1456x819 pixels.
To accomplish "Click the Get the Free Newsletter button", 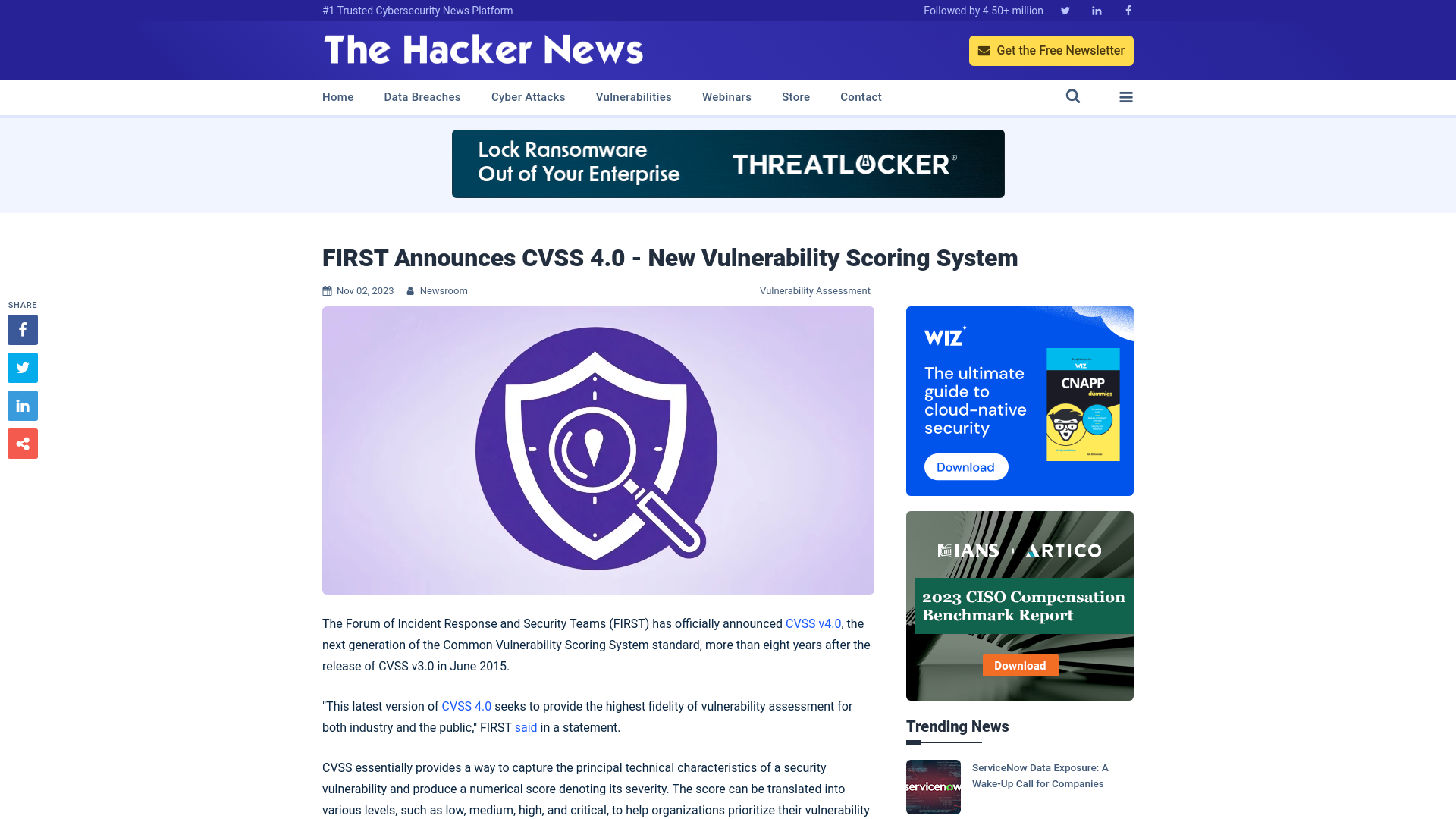I will click(x=1051, y=50).
